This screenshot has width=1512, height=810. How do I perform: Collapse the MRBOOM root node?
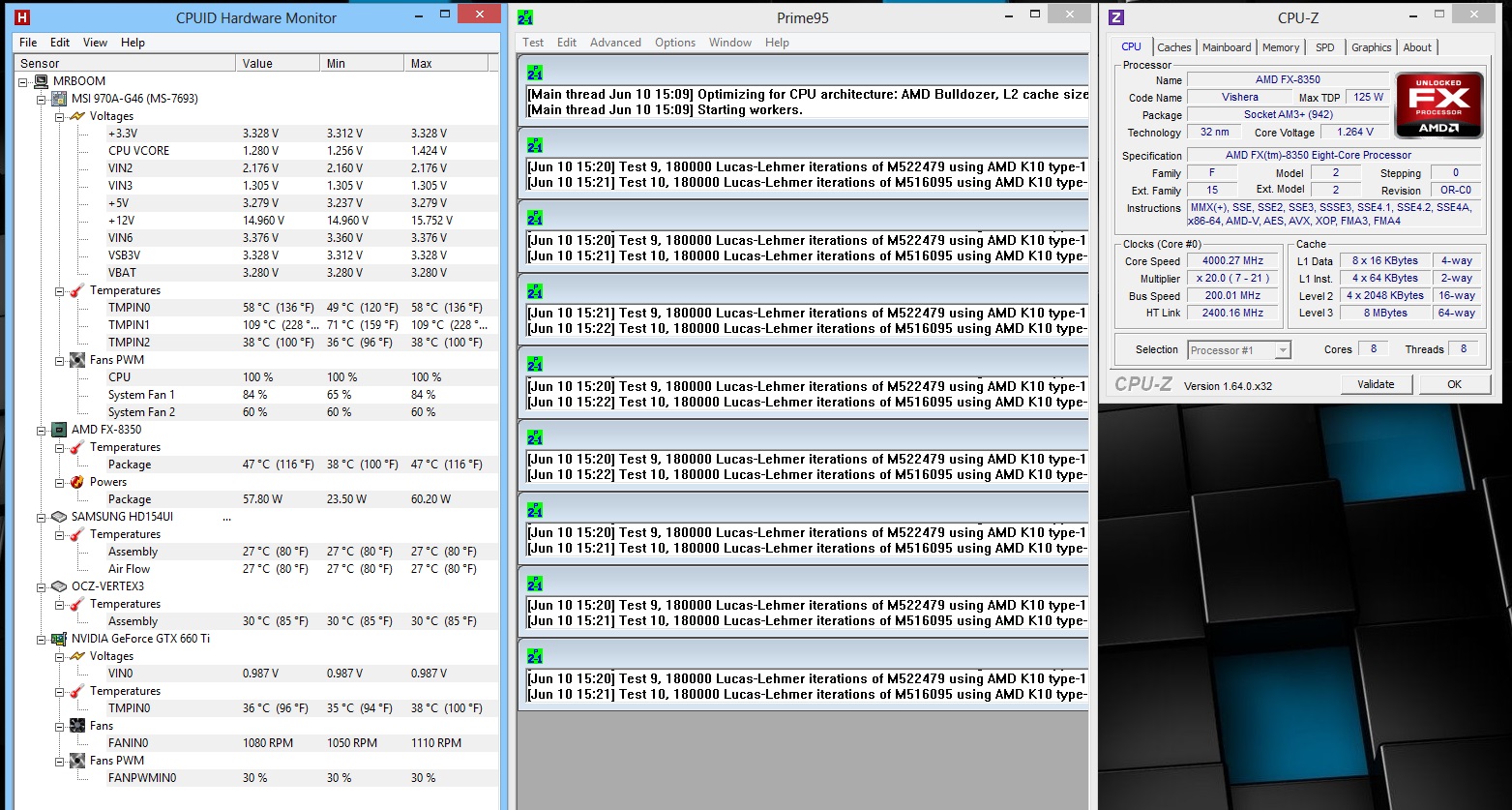tap(23, 81)
